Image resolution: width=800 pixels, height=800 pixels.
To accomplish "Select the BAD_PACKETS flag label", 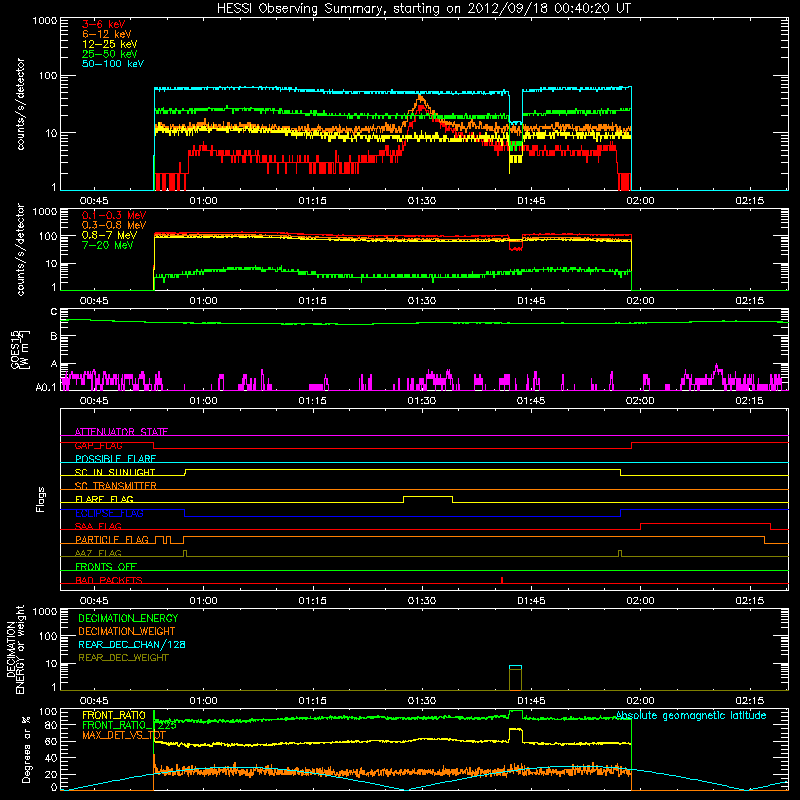I will [x=109, y=581].
